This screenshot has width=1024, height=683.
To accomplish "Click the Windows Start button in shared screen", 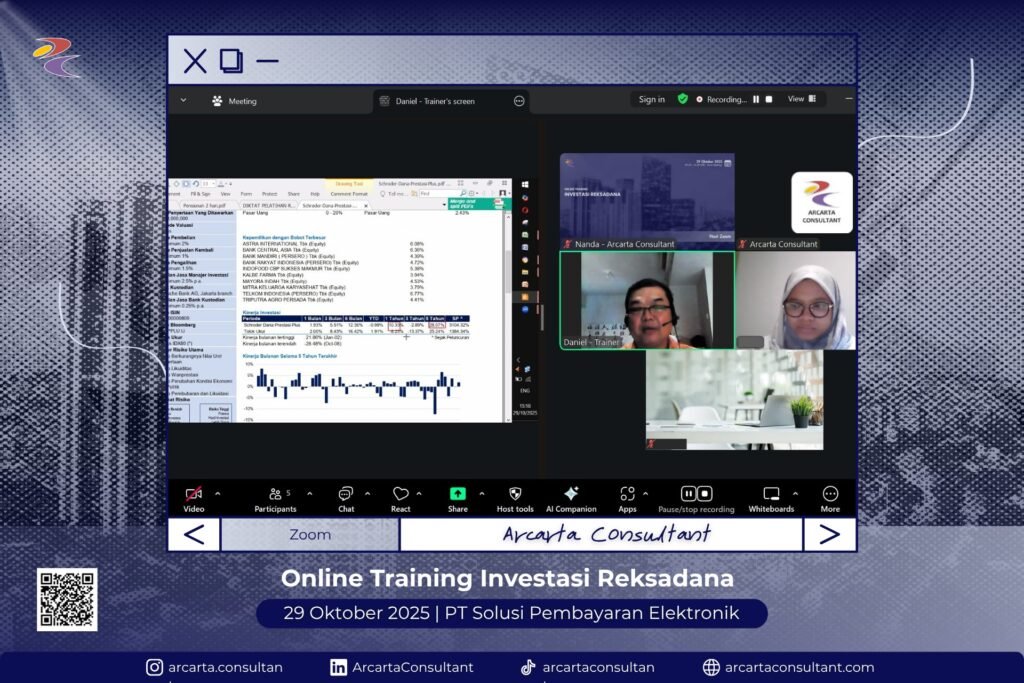I will click(x=524, y=184).
